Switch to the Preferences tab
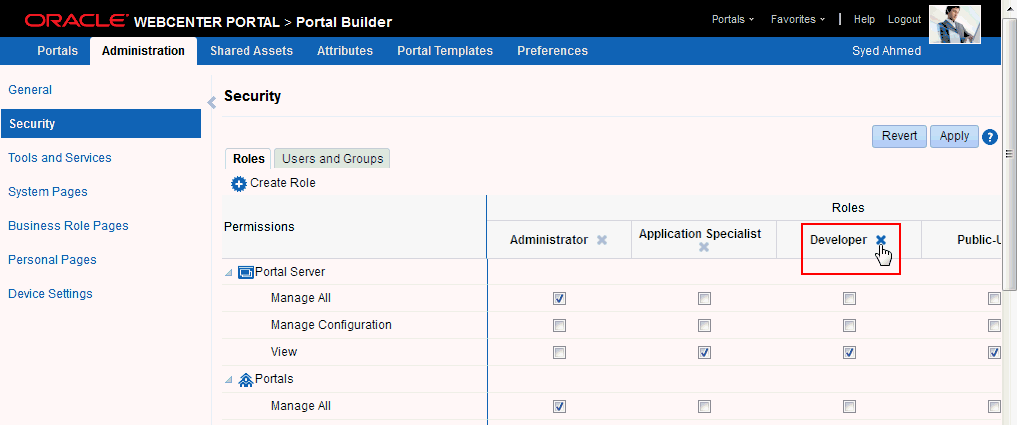Screen dimensions: 1017x425 (x=553, y=51)
